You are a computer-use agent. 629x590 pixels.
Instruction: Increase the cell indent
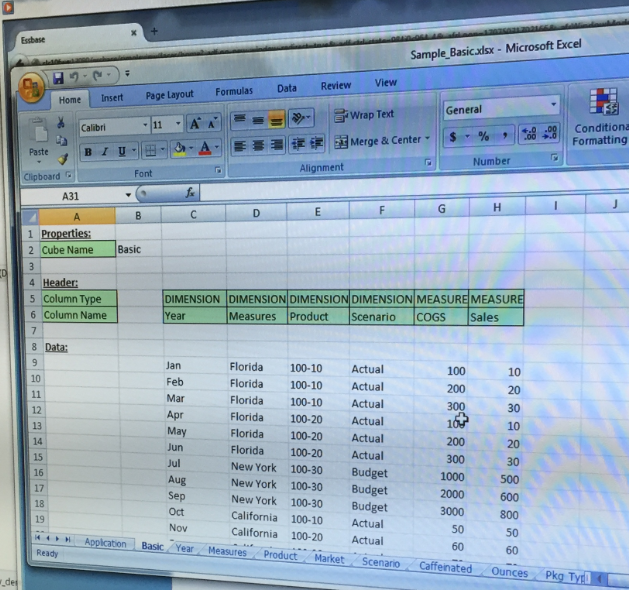317,144
